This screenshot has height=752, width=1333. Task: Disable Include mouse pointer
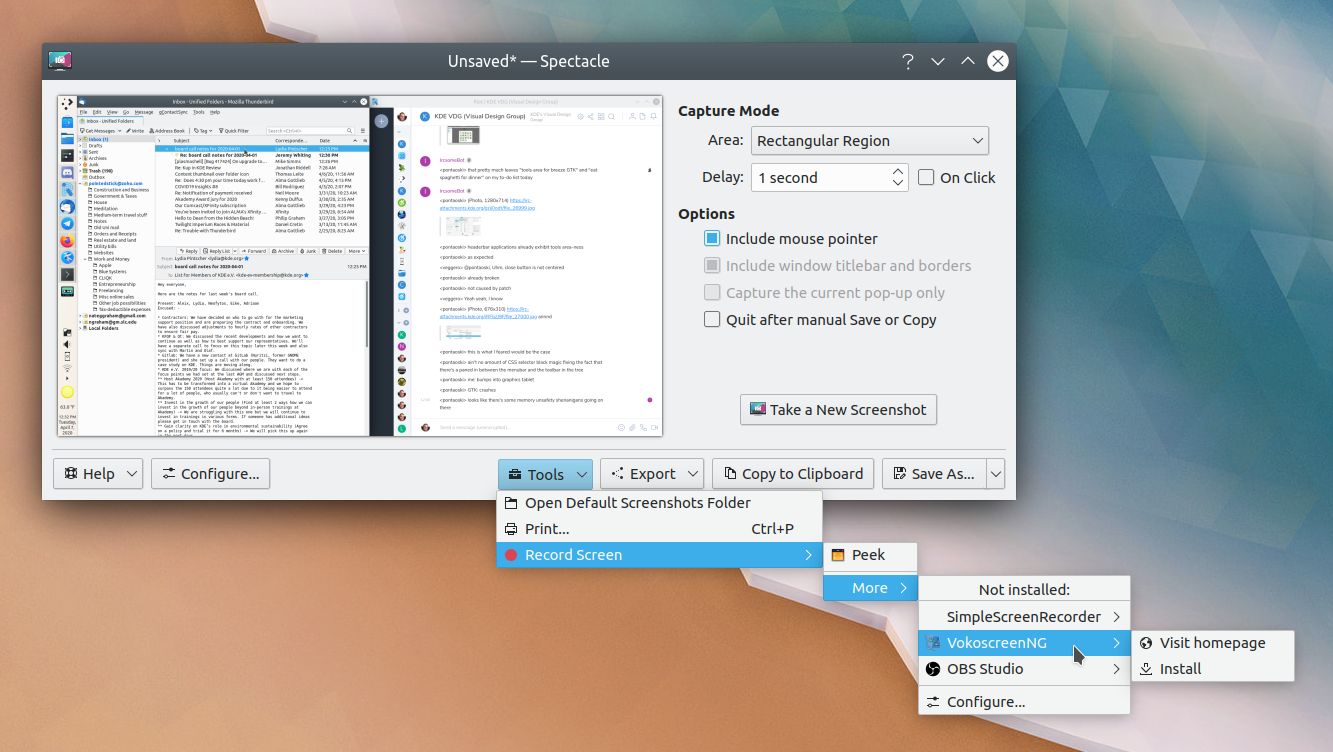pos(712,239)
